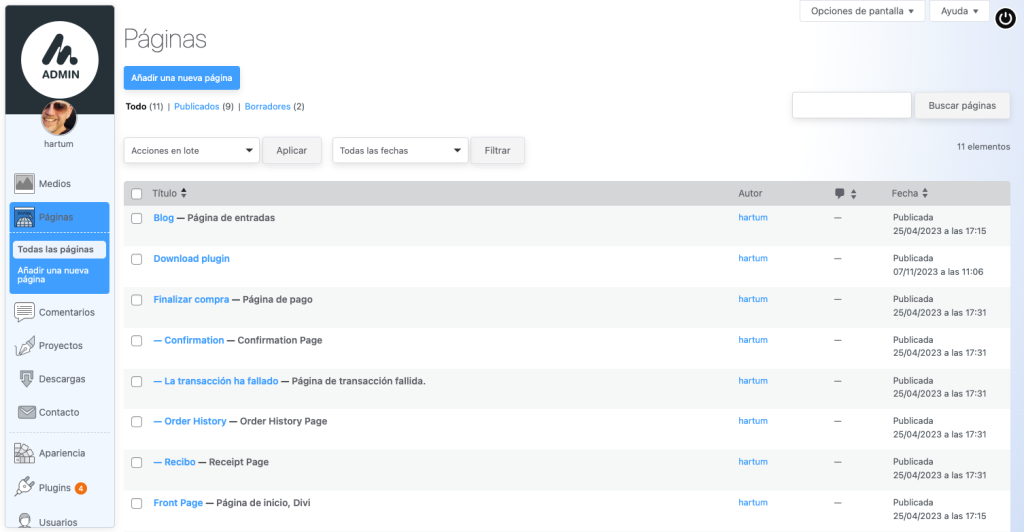Click the blue Añadir una nueva página button
This screenshot has width=1024, height=532.
pos(182,78)
